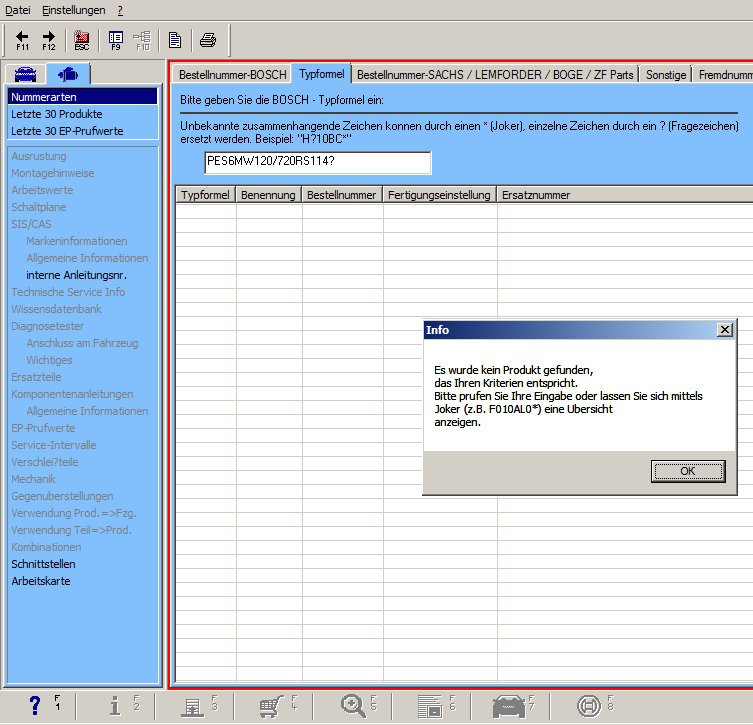
Task: Click the F7 vehicle icon in bottom bar
Action: (x=509, y=706)
